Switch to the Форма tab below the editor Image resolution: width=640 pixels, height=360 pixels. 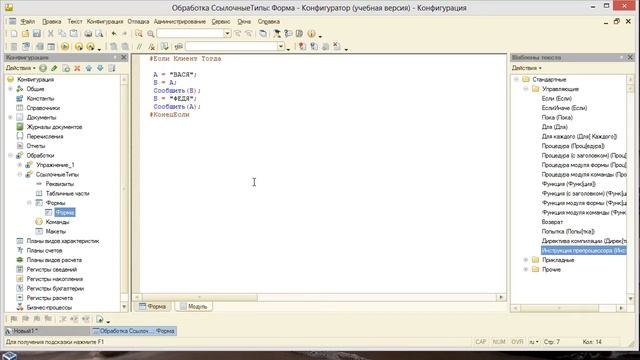pos(153,307)
